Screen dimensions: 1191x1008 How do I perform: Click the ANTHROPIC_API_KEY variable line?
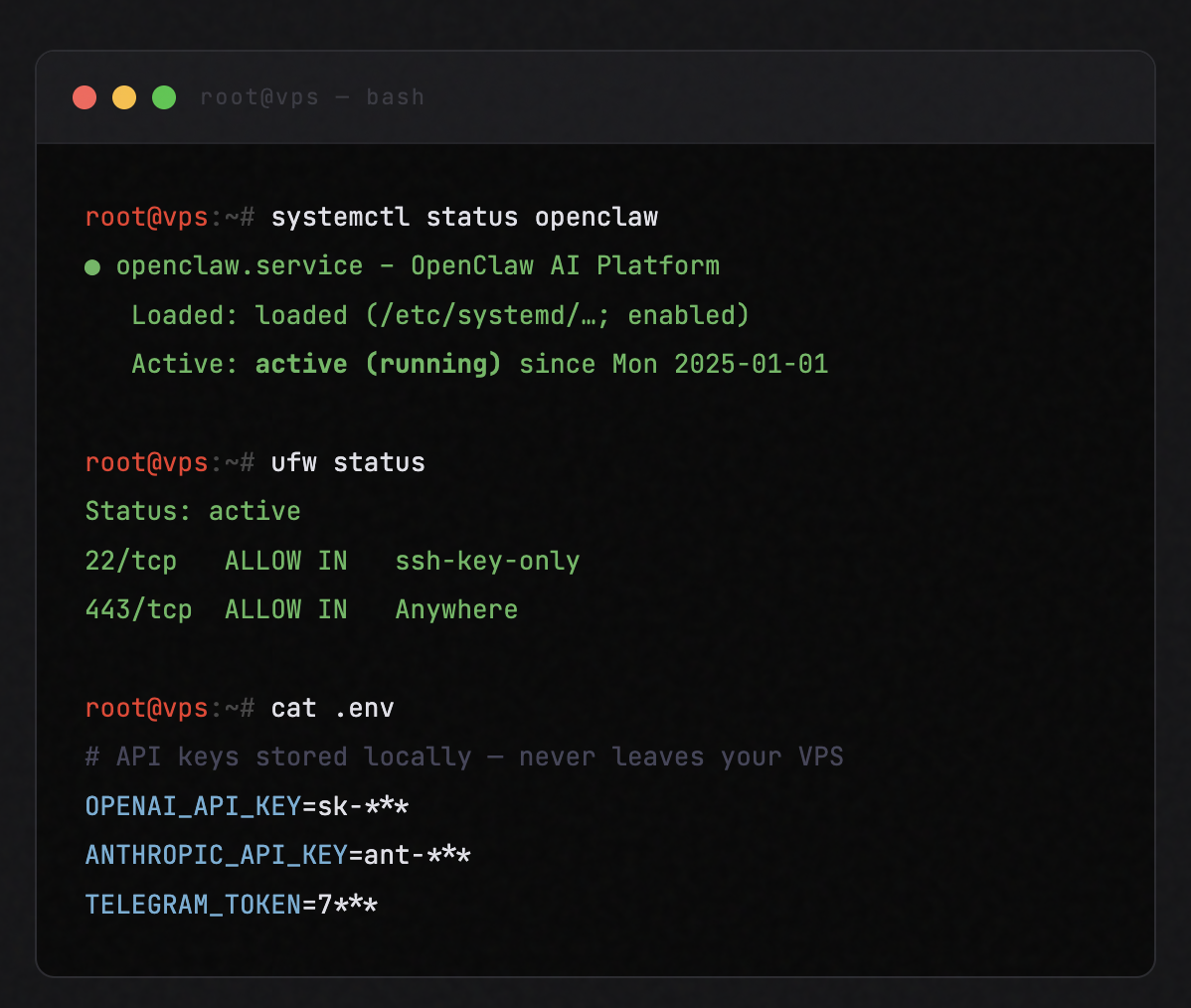coord(277,855)
